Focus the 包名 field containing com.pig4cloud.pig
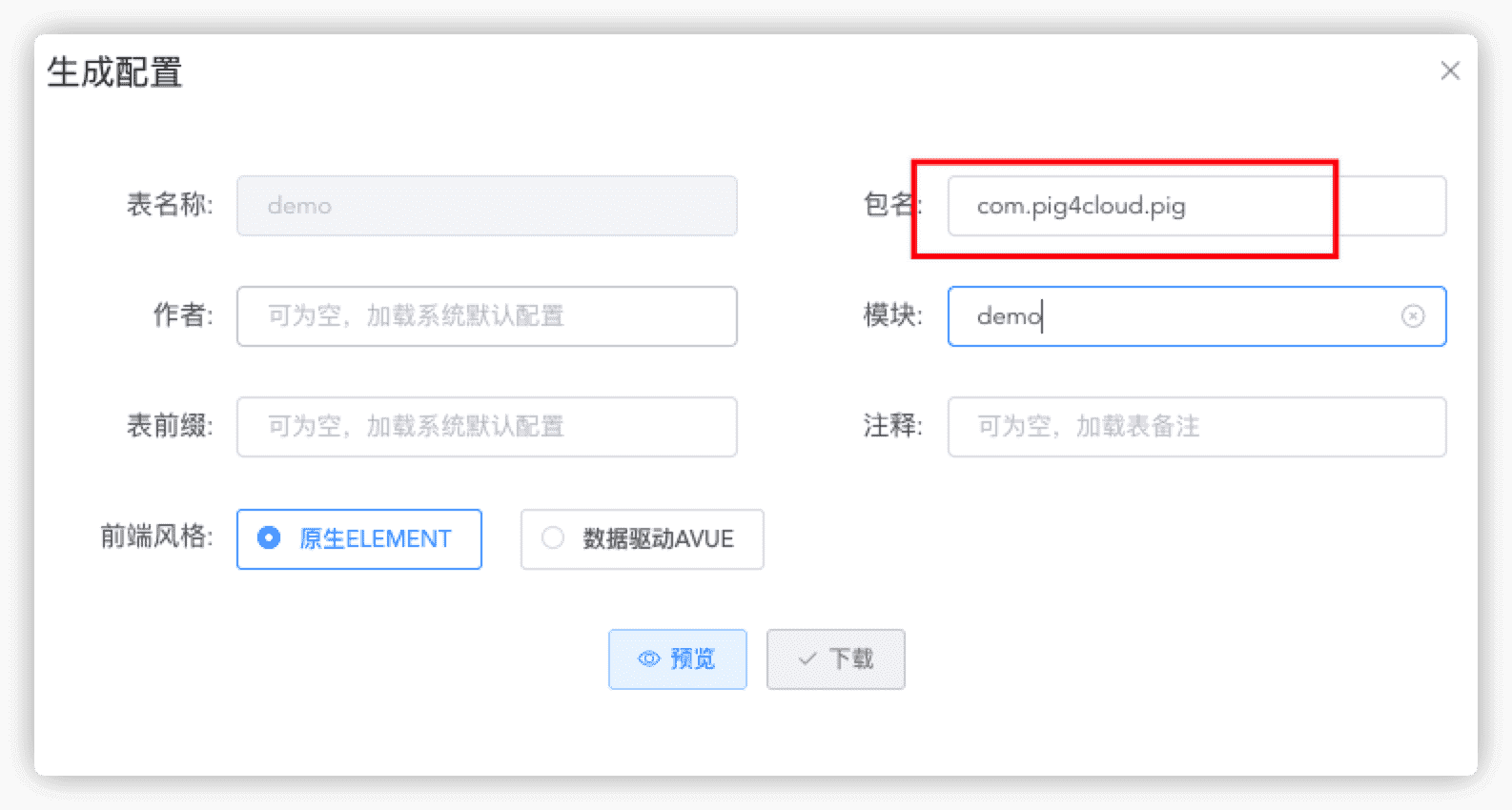 [1196, 206]
